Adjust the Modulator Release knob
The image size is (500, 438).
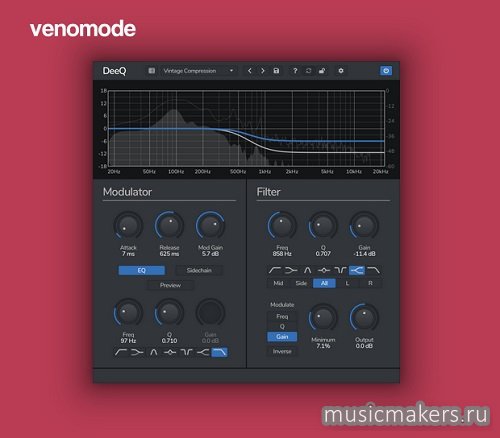point(169,226)
